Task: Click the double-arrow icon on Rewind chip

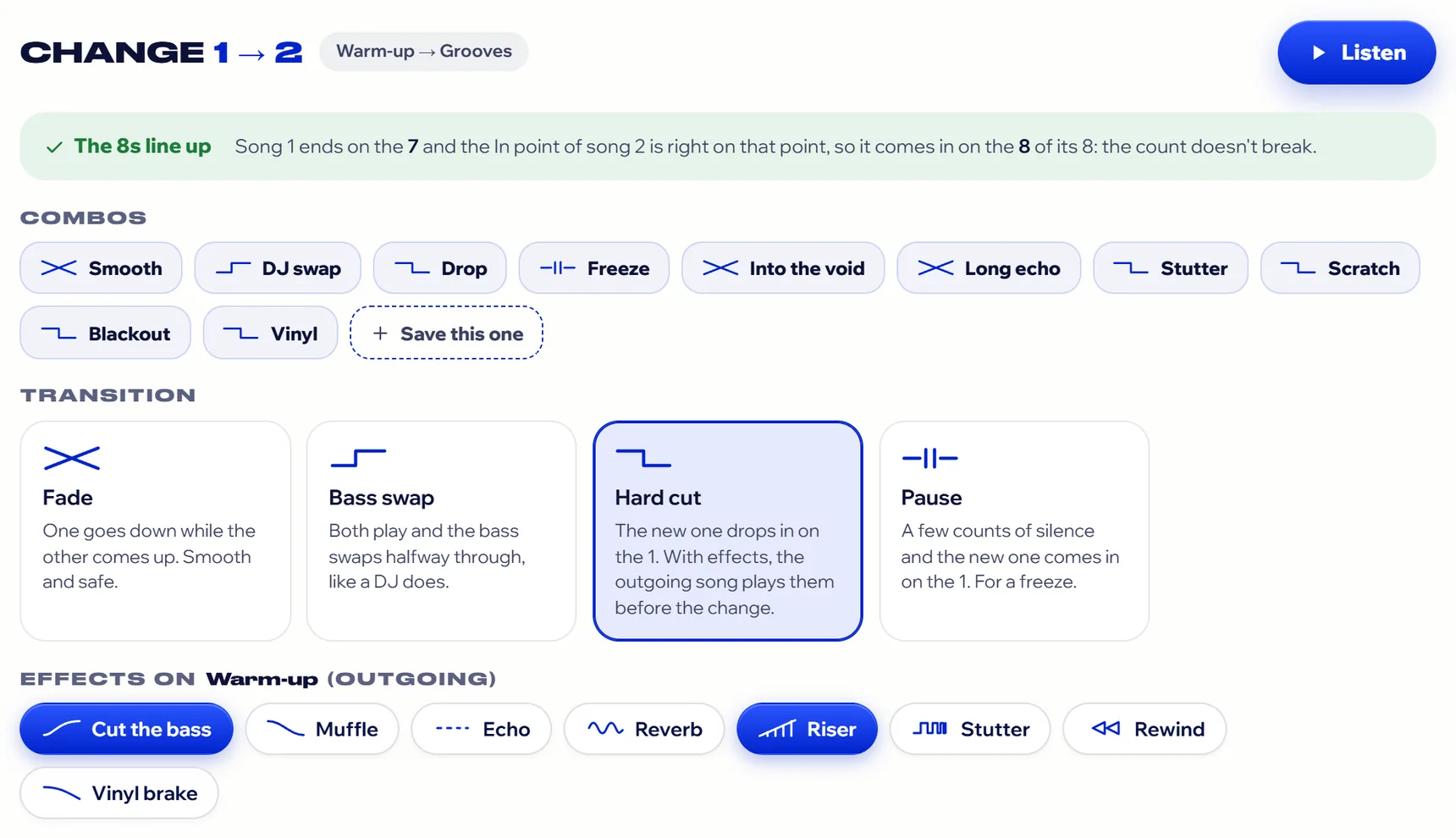Action: pyautogui.click(x=1106, y=728)
